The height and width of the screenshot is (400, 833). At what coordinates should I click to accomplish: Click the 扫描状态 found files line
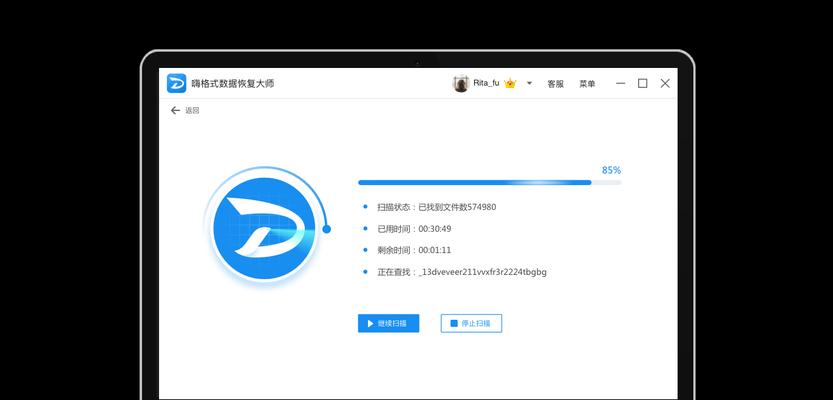coord(437,207)
